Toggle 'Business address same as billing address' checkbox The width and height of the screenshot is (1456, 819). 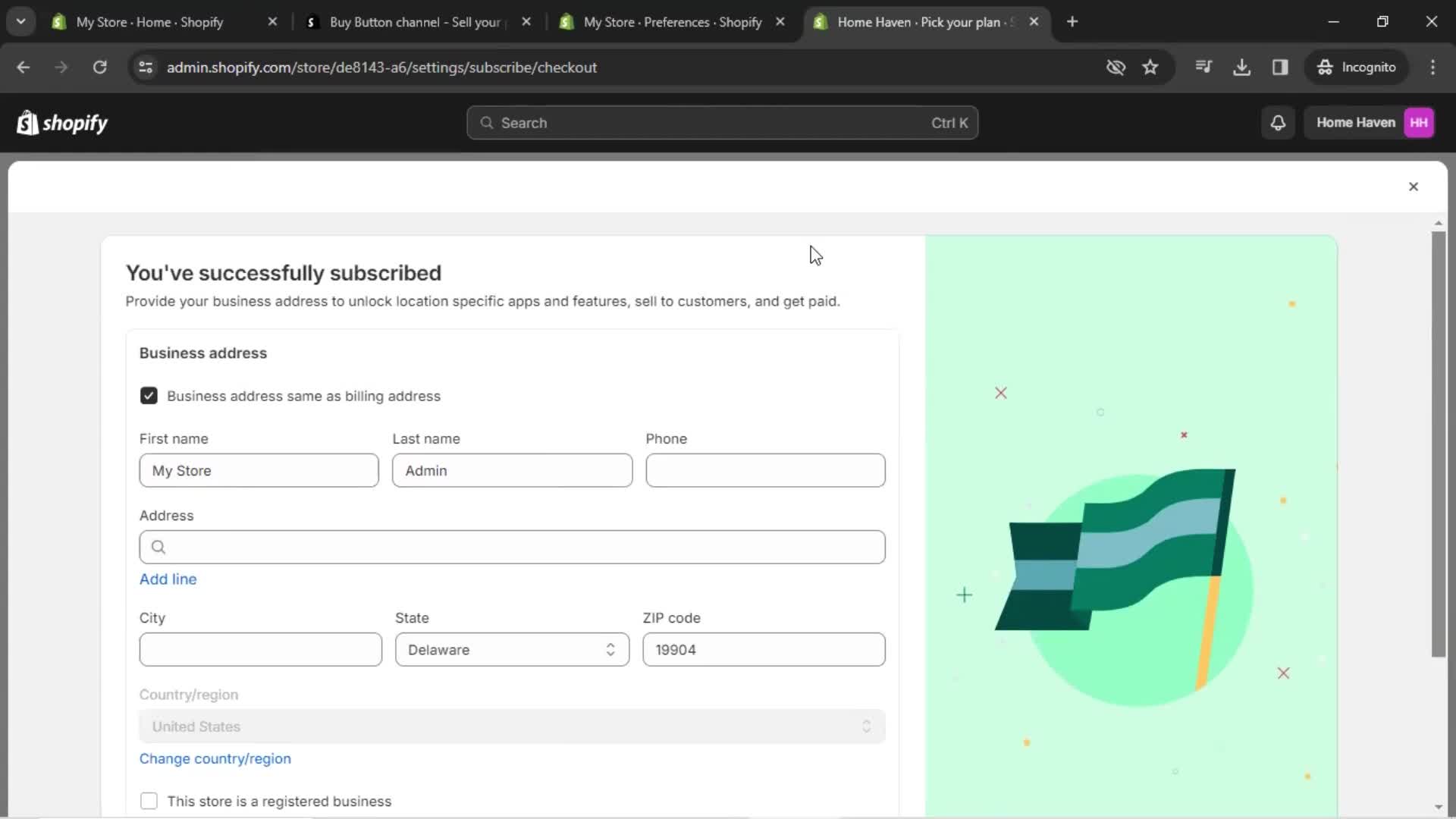tap(148, 395)
